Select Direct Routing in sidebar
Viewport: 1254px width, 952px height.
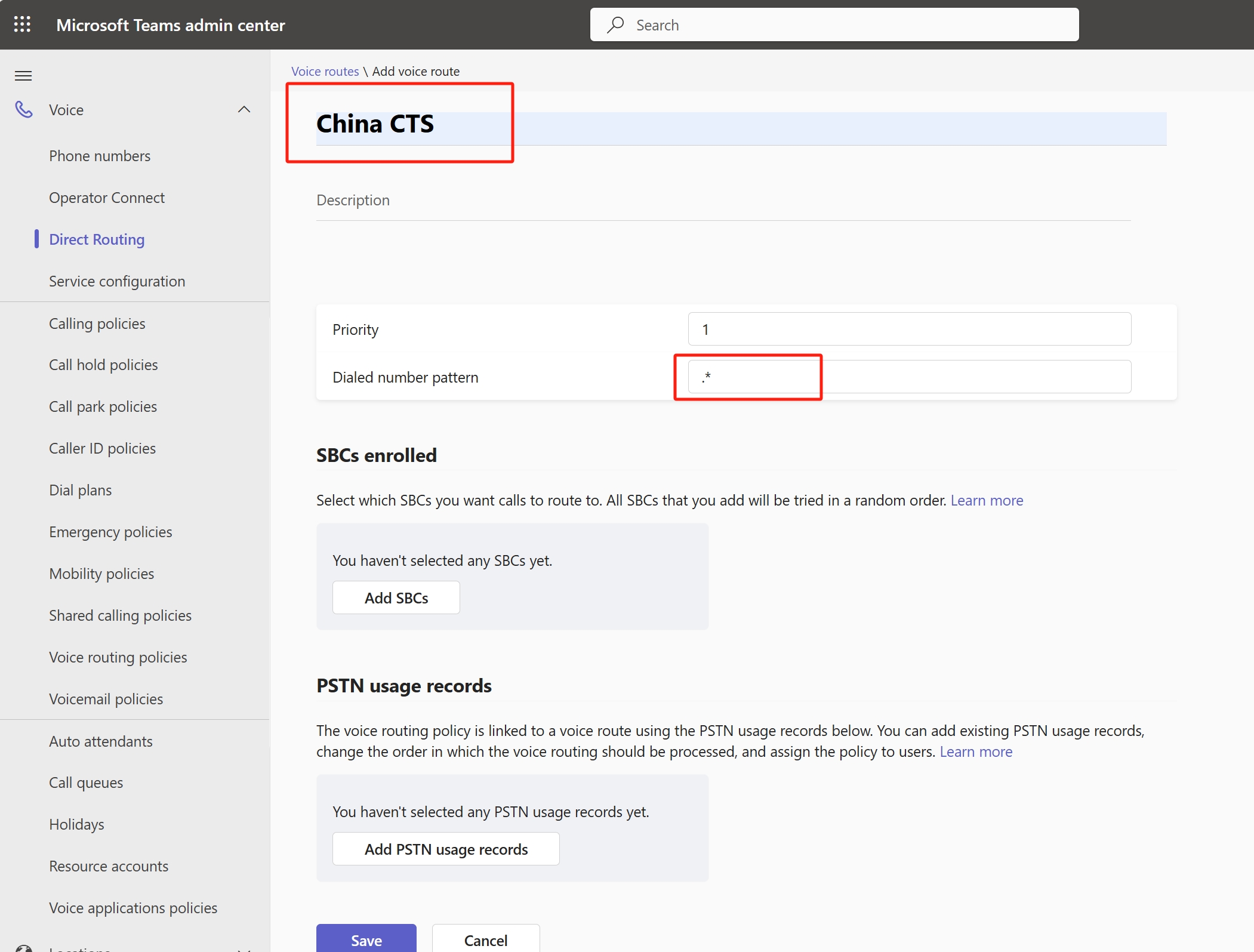97,239
